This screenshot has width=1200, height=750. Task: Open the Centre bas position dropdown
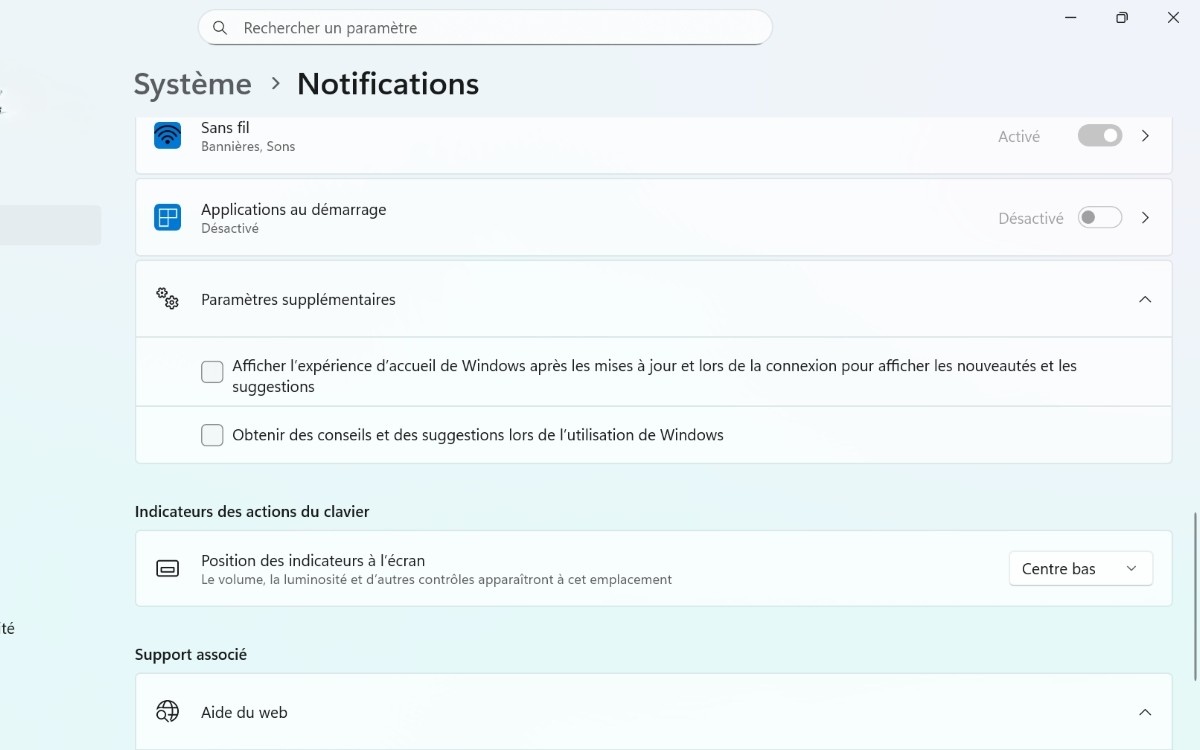[1080, 568]
